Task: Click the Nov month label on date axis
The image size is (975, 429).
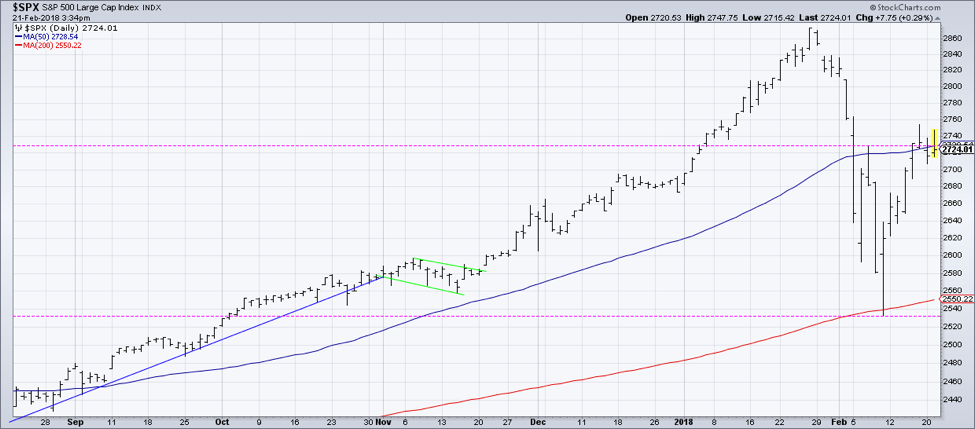Action: 384,423
